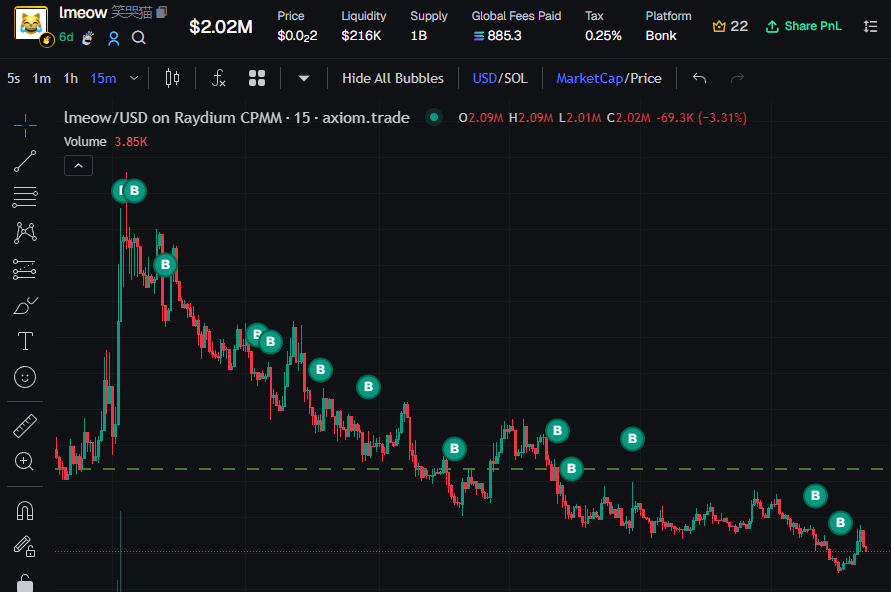Click the $2.02M market cap value

pos(220,27)
